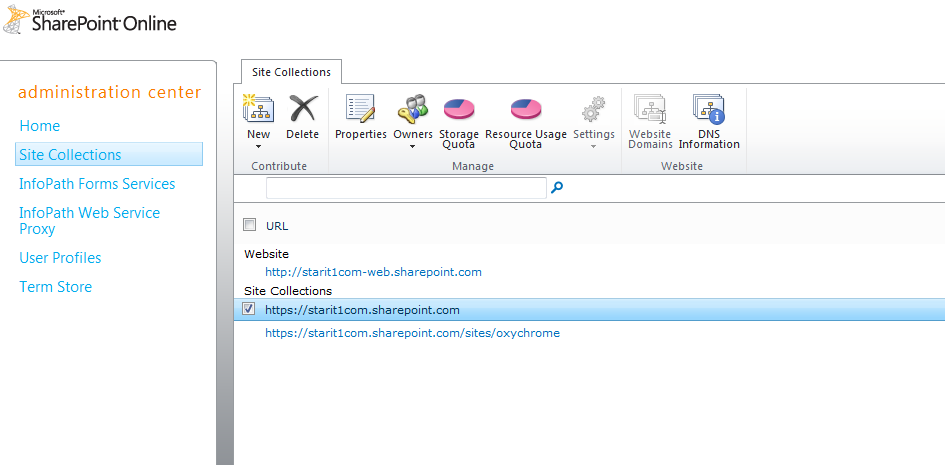Expand the Settings dropdown arrow

point(594,146)
